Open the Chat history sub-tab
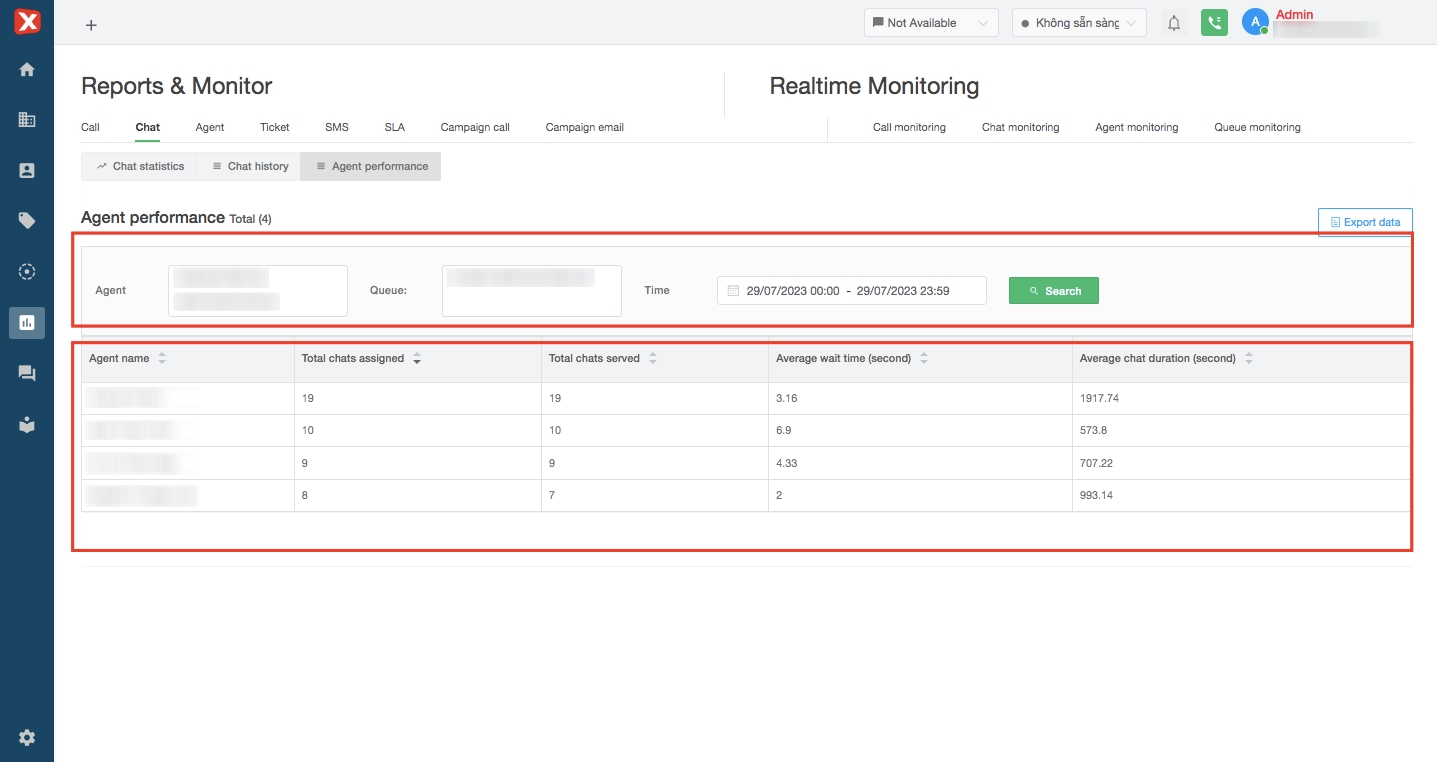The width and height of the screenshot is (1437, 762). click(x=250, y=166)
